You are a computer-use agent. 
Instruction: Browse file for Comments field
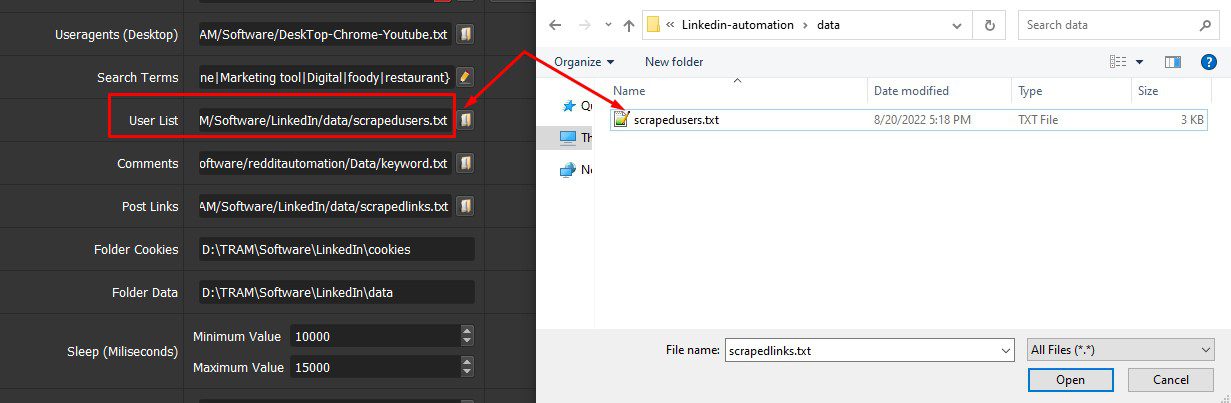coord(465,163)
